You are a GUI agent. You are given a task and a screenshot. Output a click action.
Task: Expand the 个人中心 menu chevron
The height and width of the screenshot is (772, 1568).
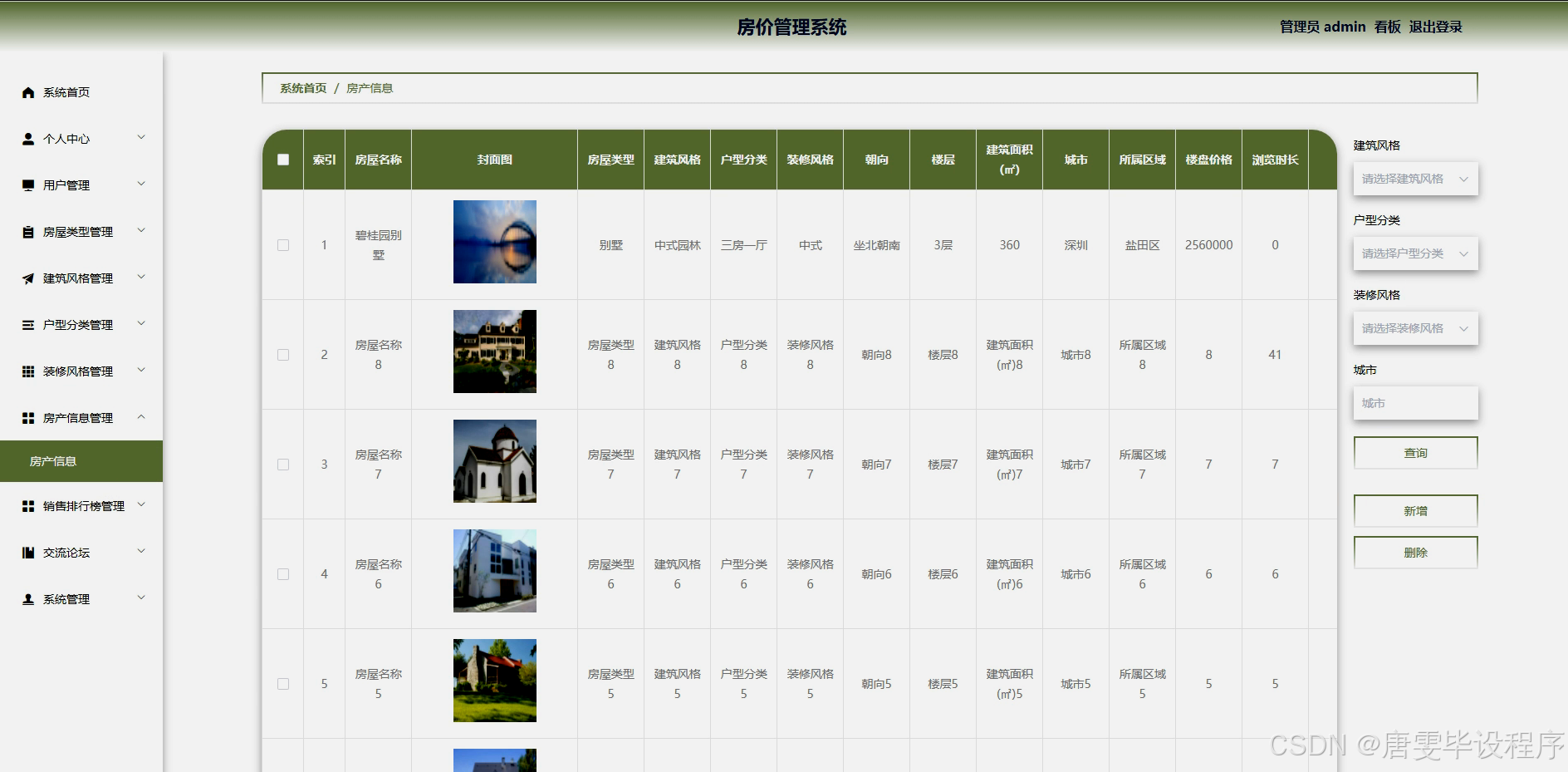(141, 137)
